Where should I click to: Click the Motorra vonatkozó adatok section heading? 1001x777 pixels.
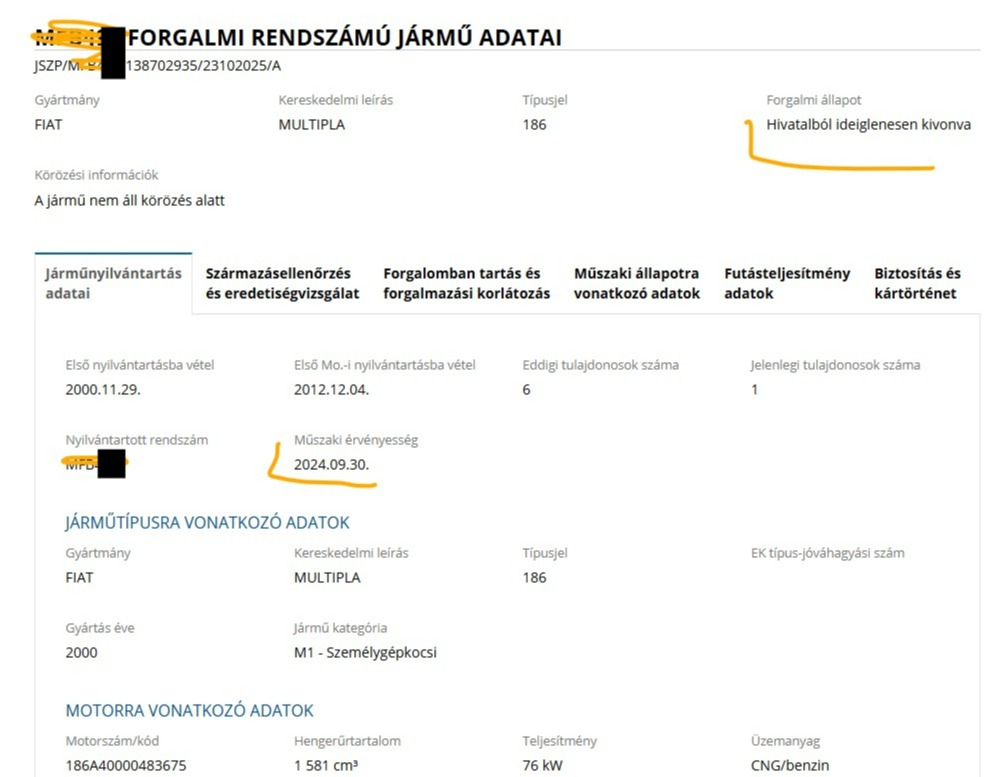[189, 711]
